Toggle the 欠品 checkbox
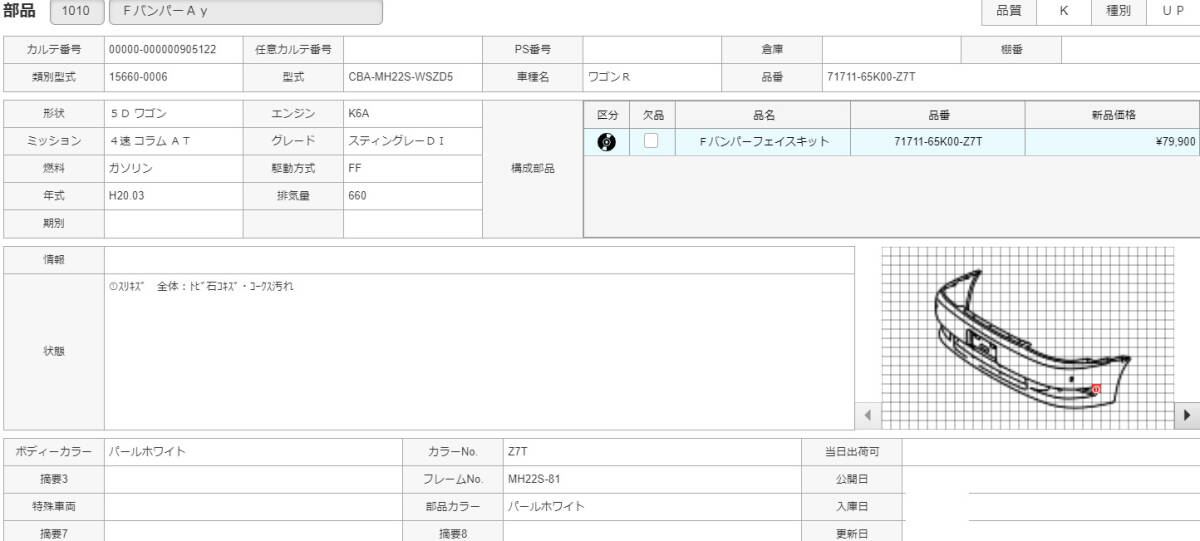Image resolution: width=1200 pixels, height=541 pixels. click(651, 142)
